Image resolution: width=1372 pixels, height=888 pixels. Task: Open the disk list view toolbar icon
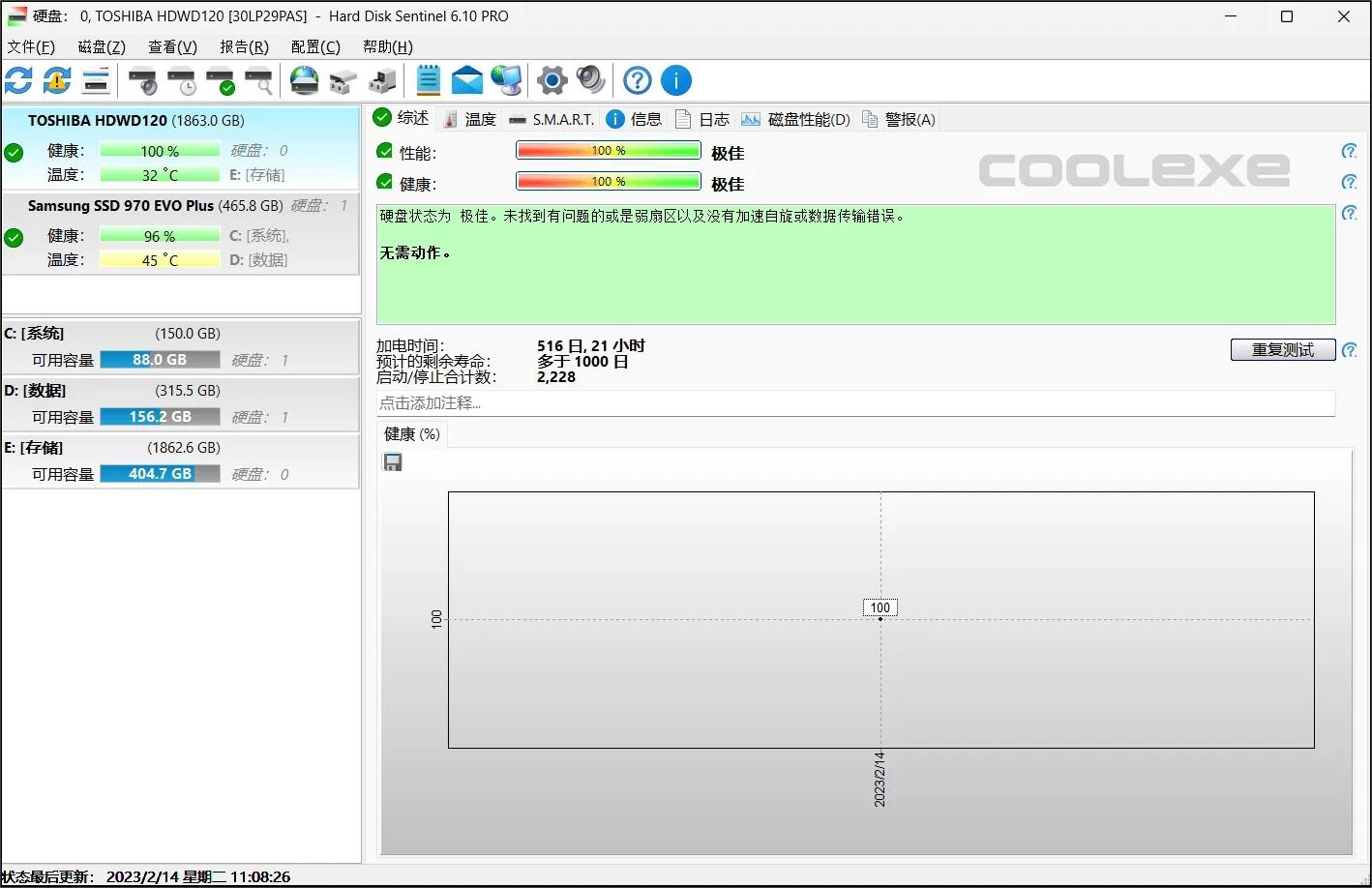[x=96, y=80]
